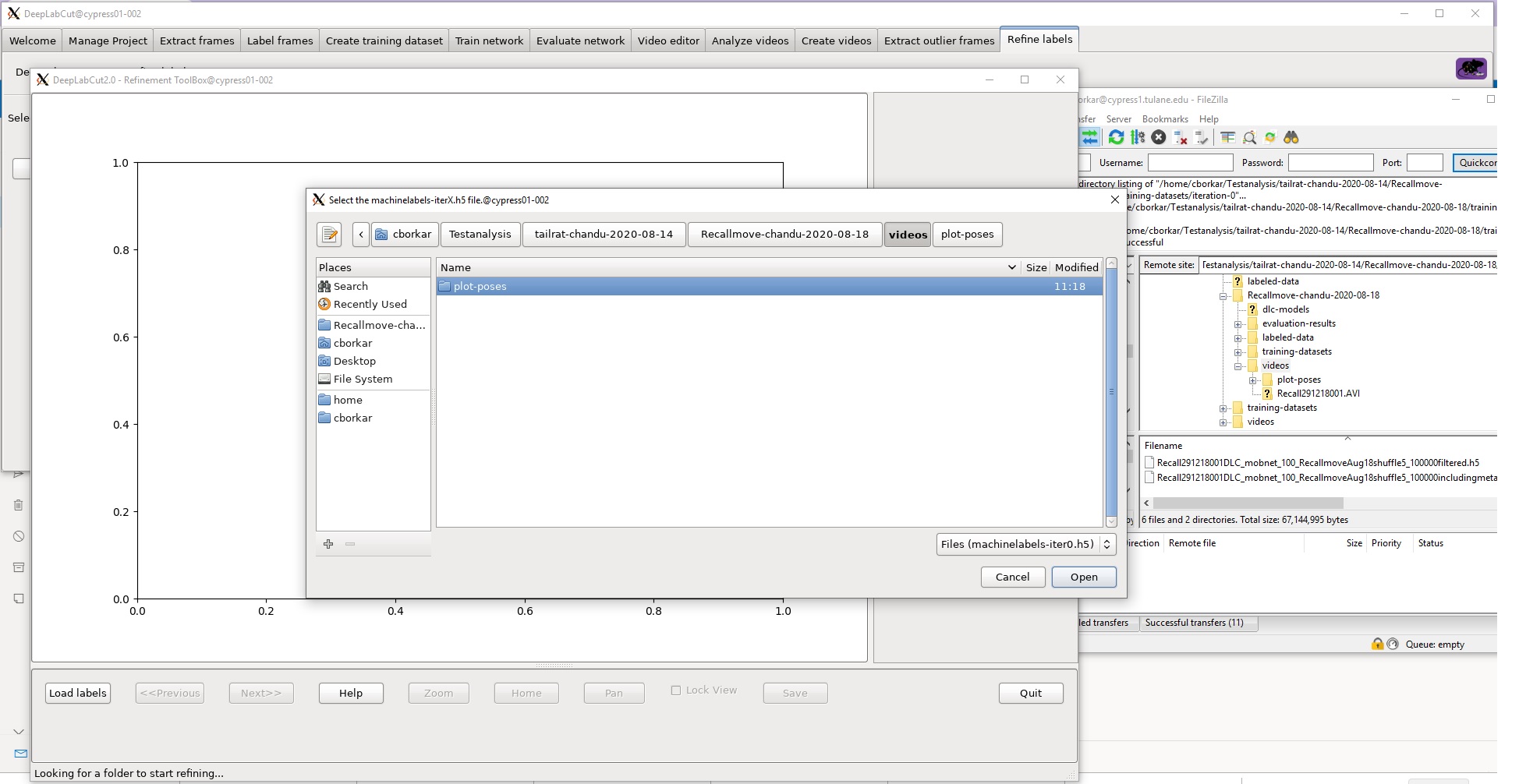The width and height of the screenshot is (1519, 784).
Task: Refresh the remote directory listing in FileZilla
Action: coord(1117,137)
